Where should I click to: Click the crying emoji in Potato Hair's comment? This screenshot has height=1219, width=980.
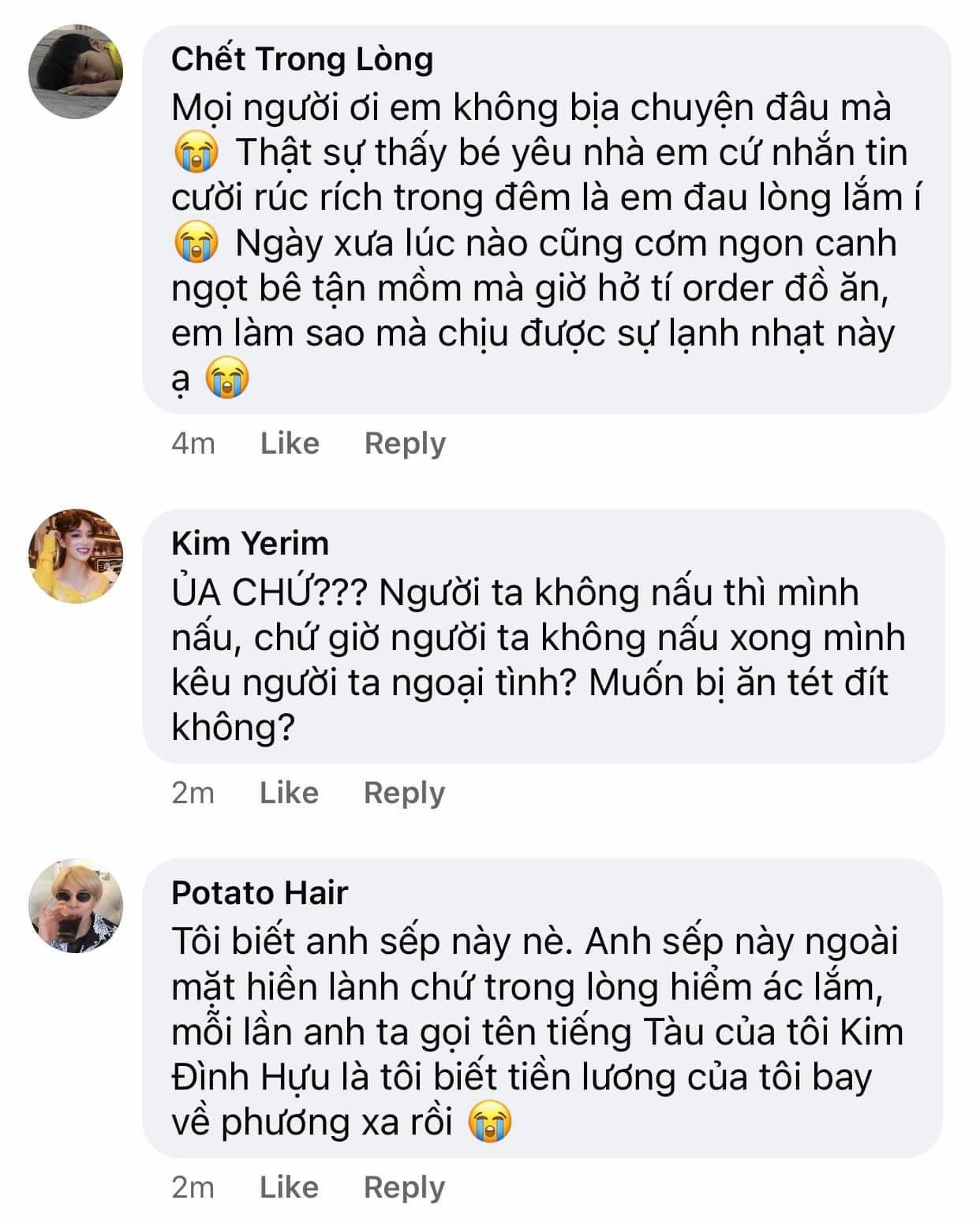[490, 1122]
